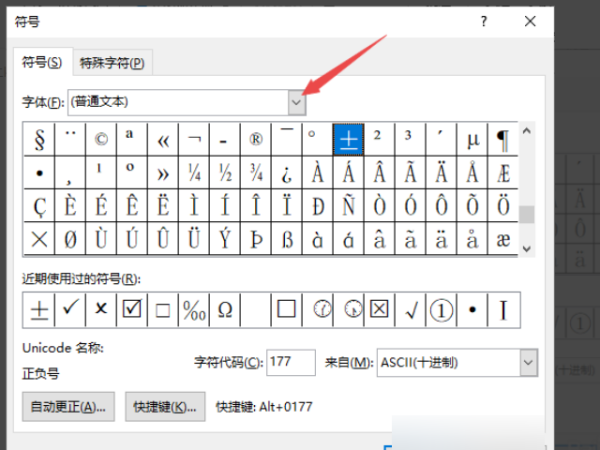Select the Ö umlaut symbol
The width and height of the screenshot is (600, 450).
pos(503,206)
